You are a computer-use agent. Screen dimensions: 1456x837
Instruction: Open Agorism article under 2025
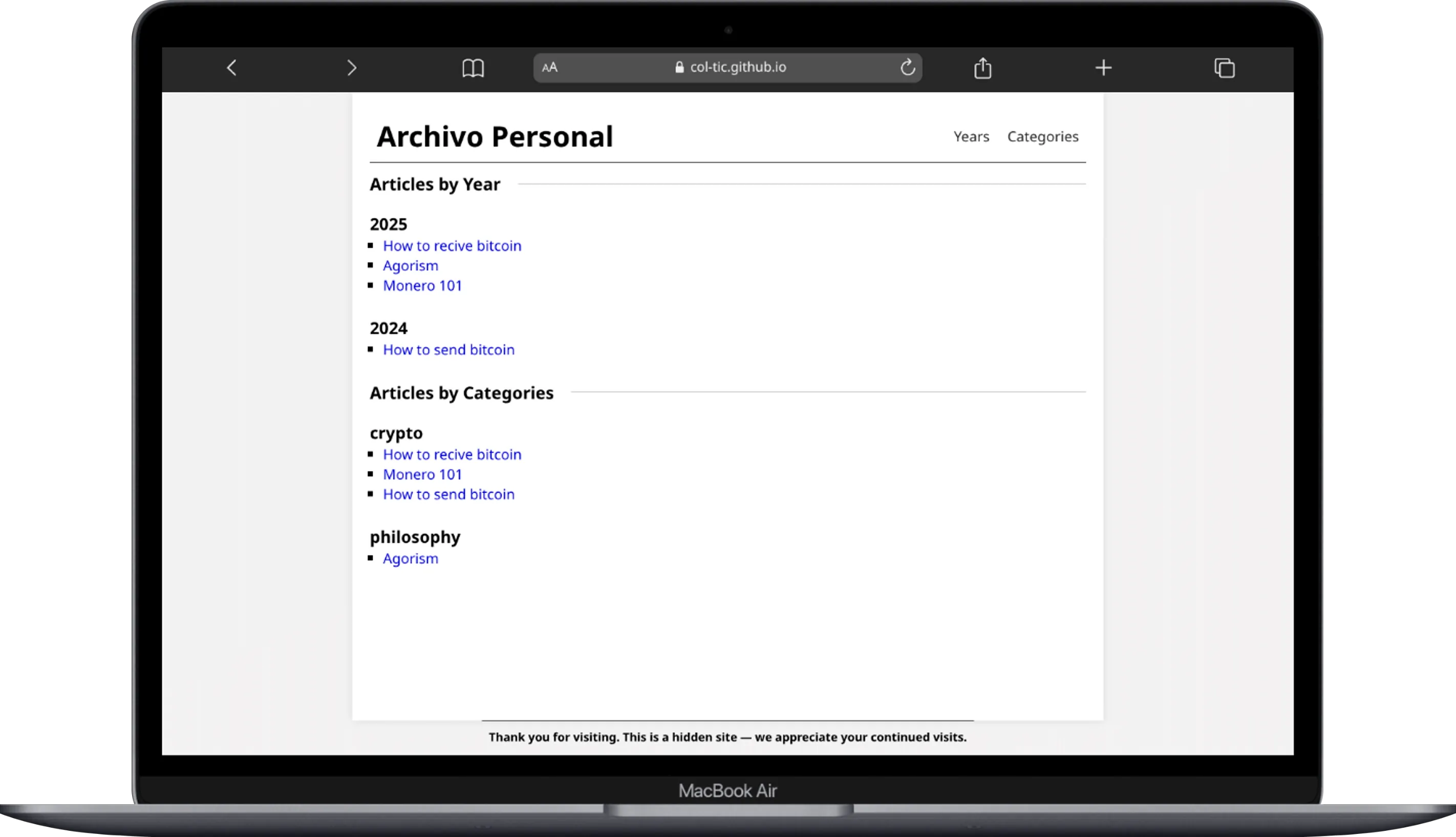point(410,265)
